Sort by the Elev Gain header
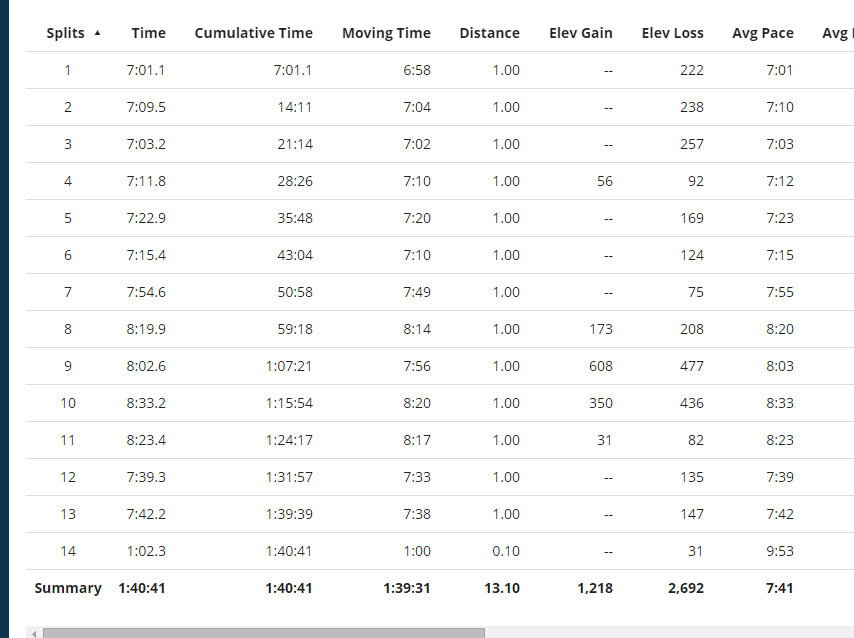 pyautogui.click(x=581, y=33)
